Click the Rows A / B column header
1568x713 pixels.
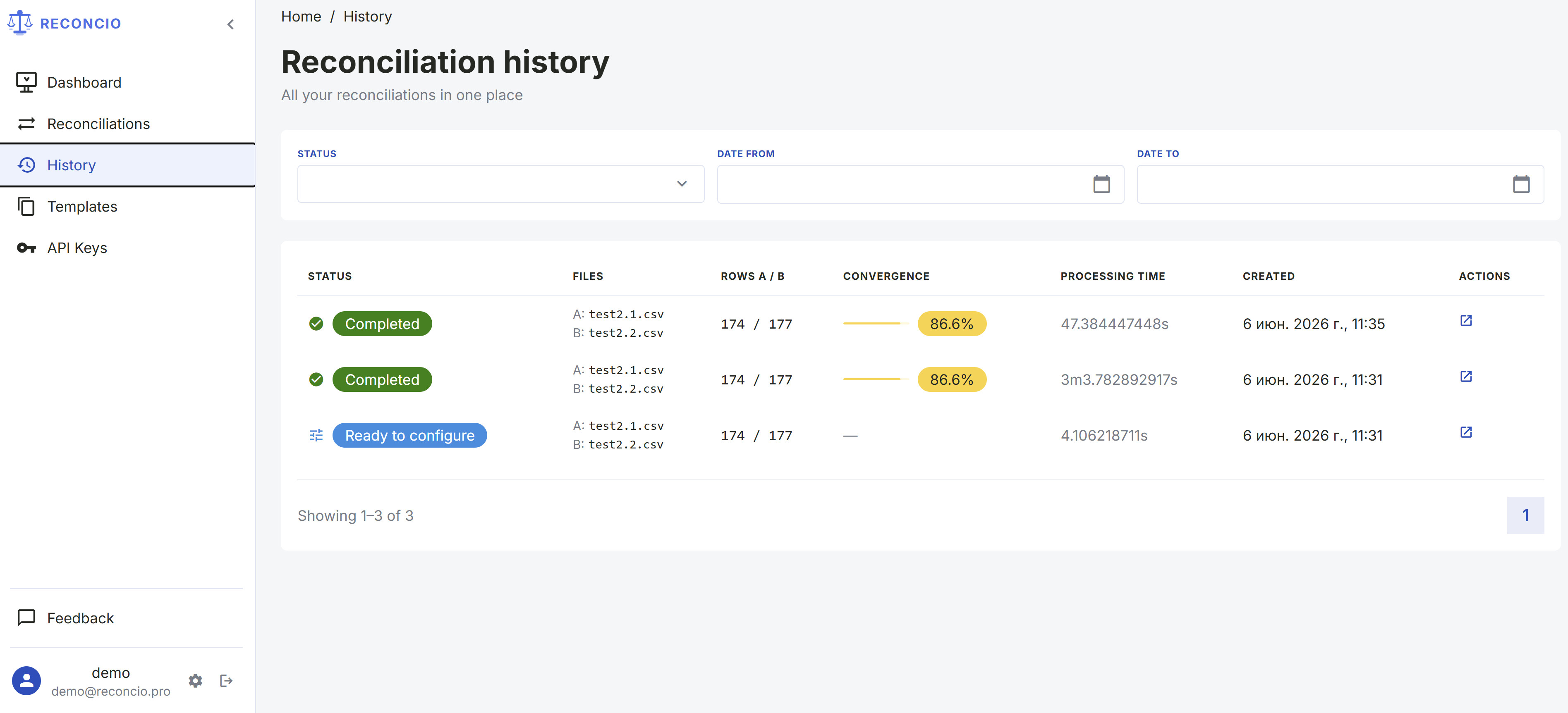point(752,276)
